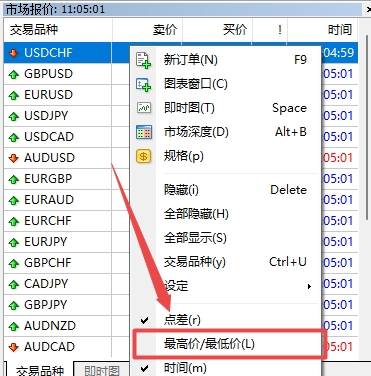Click the green up arrow next to EURUSD
This screenshot has width=371, height=376.
coord(14,95)
